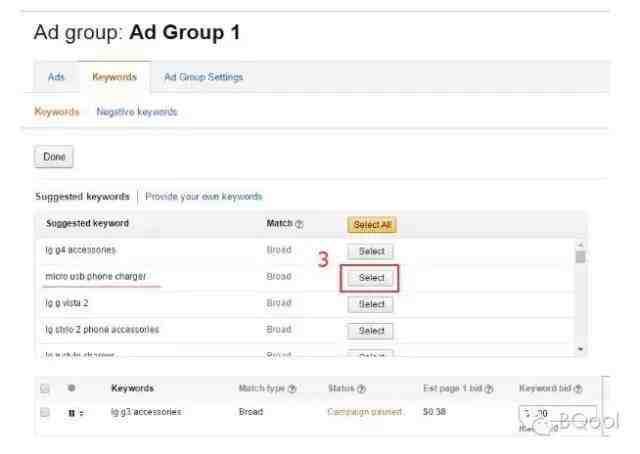This screenshot has height=454, width=640.
Task: Open help icon next to Status header
Action: (x=361, y=389)
